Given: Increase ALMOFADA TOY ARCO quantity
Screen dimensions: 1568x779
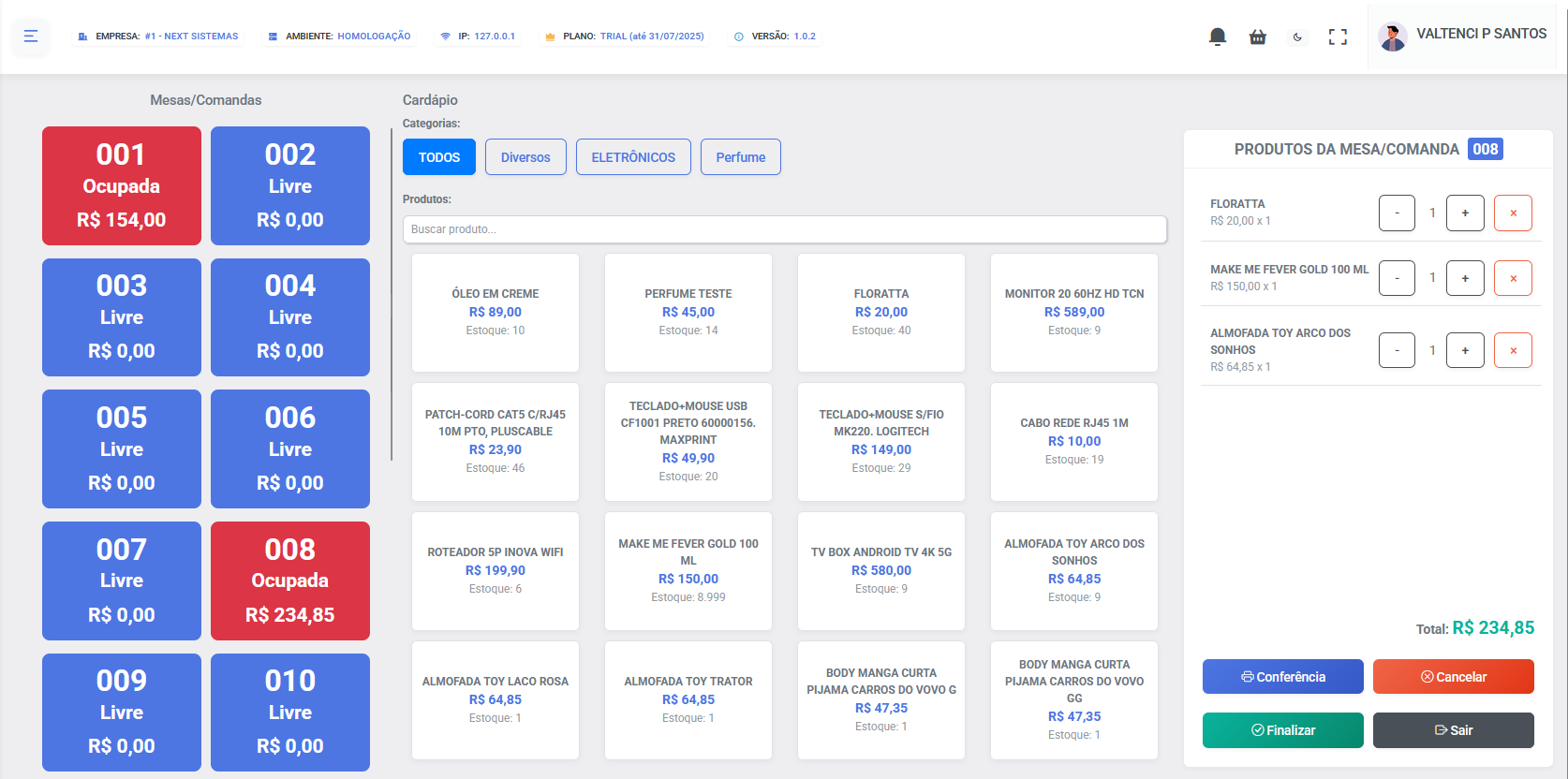Looking at the screenshot, I should [x=1465, y=350].
